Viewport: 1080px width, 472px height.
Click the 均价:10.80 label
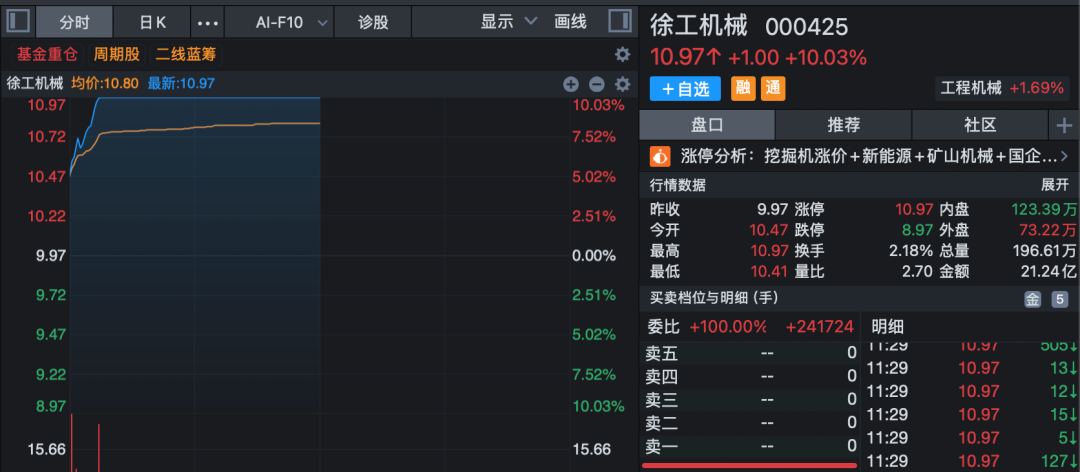pyautogui.click(x=105, y=84)
